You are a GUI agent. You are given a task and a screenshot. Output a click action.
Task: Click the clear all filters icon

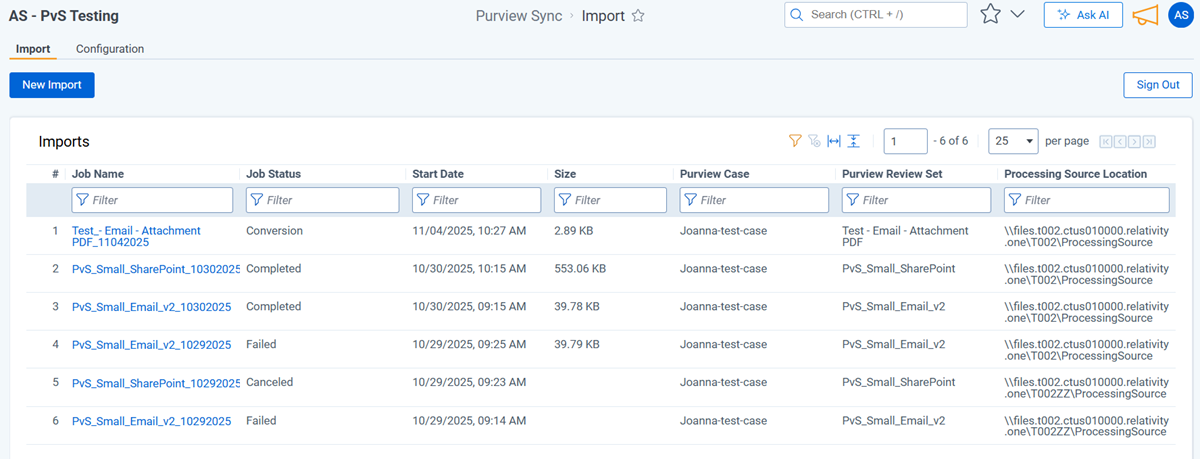click(x=814, y=141)
